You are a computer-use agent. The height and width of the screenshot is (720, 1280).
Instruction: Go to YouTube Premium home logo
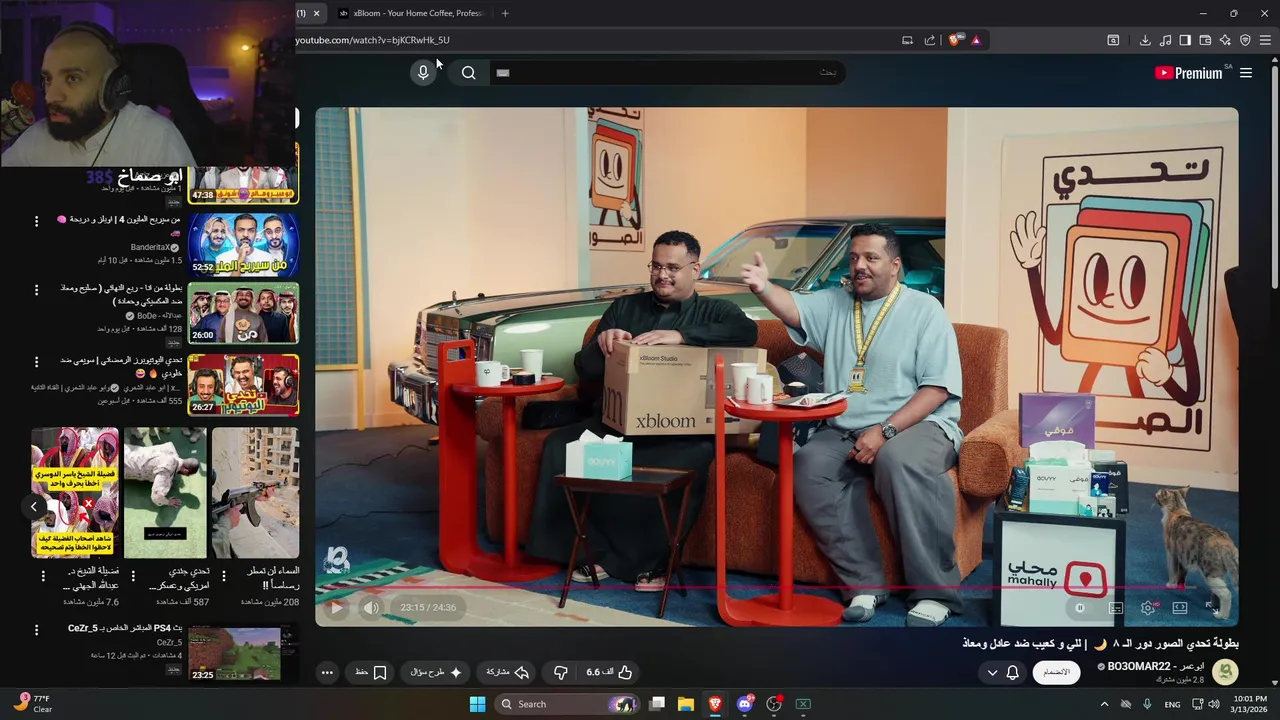[x=1188, y=73]
